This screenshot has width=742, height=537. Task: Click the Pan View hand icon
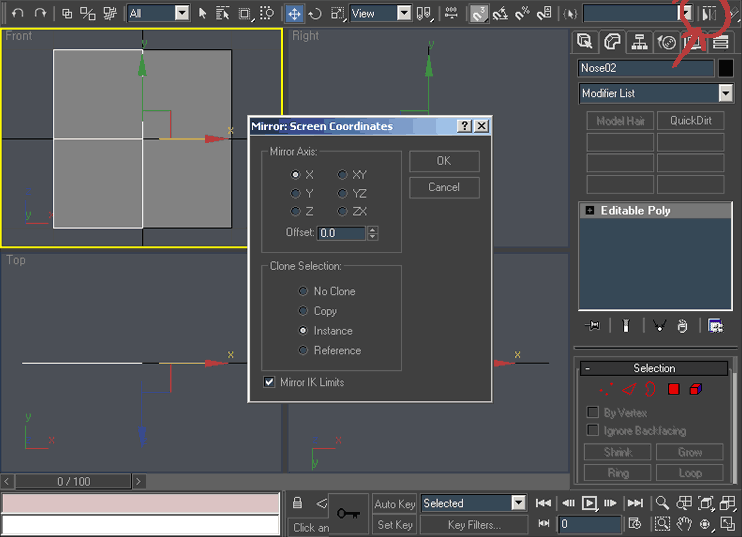(x=684, y=523)
